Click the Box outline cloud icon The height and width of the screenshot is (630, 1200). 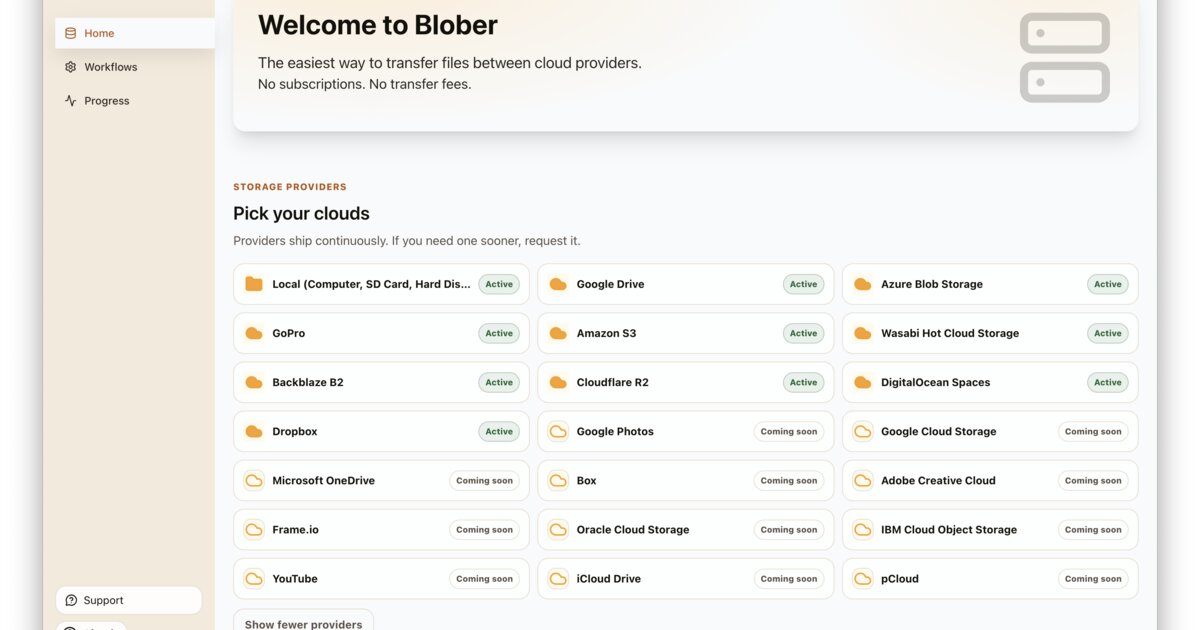[558, 480]
